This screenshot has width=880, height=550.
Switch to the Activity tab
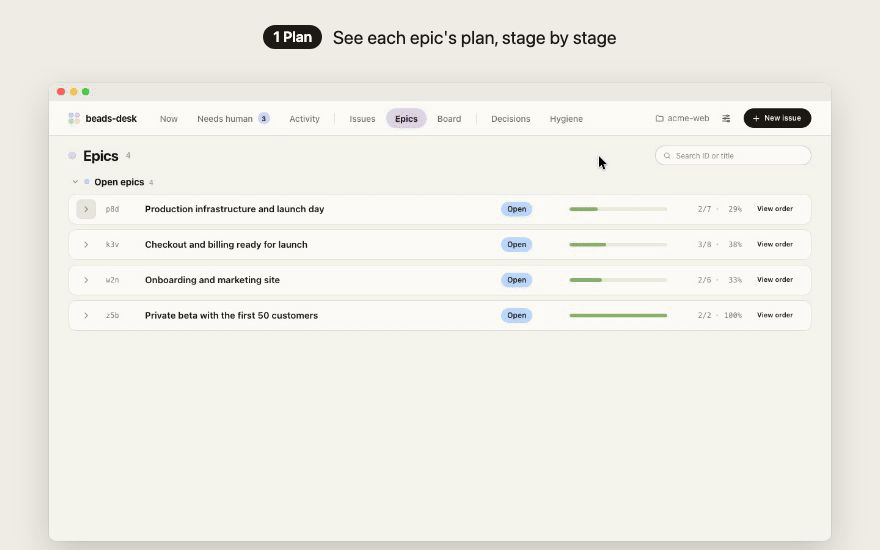(x=304, y=119)
